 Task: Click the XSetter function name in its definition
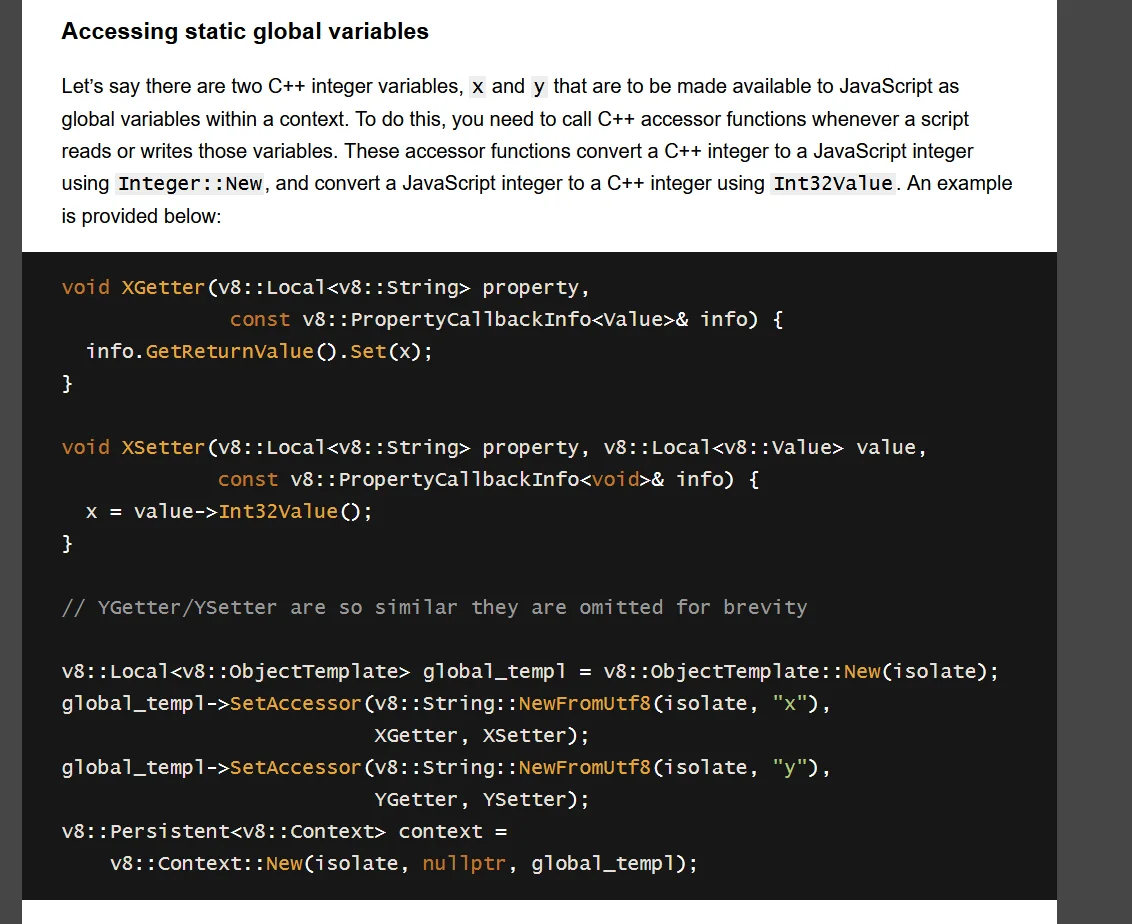(163, 448)
